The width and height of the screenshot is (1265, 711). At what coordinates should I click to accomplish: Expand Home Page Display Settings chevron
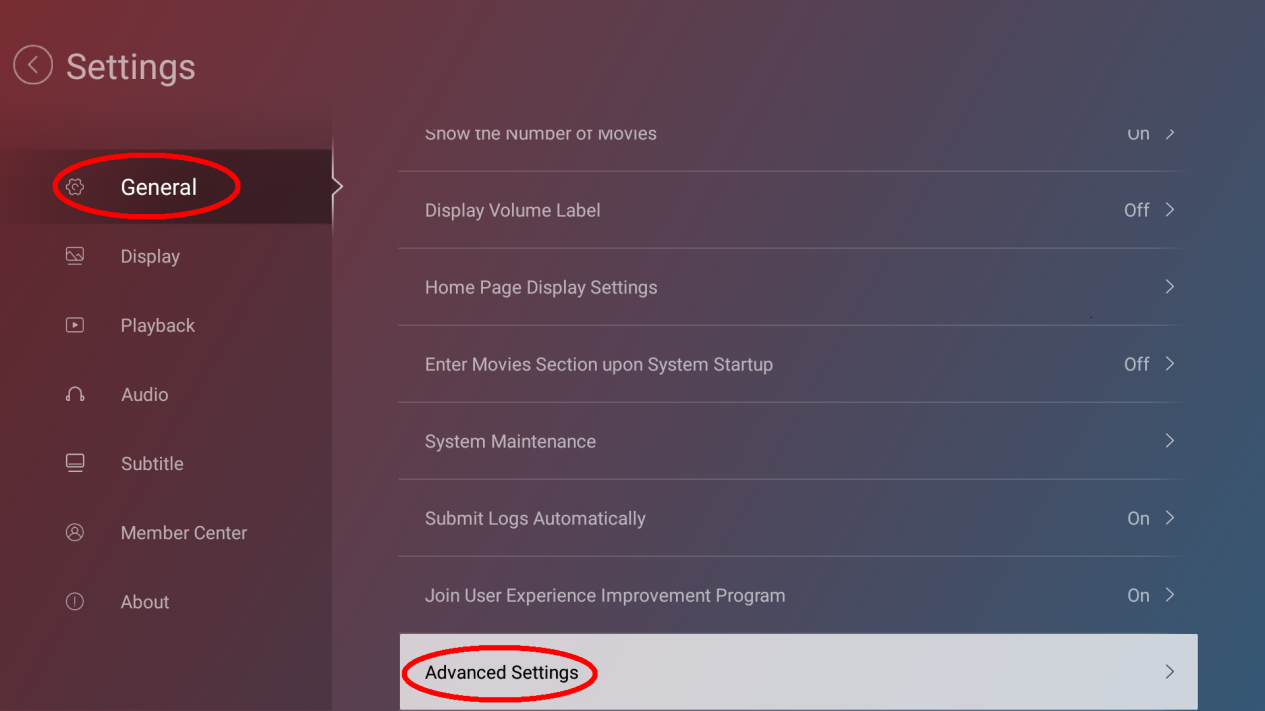(x=1169, y=287)
